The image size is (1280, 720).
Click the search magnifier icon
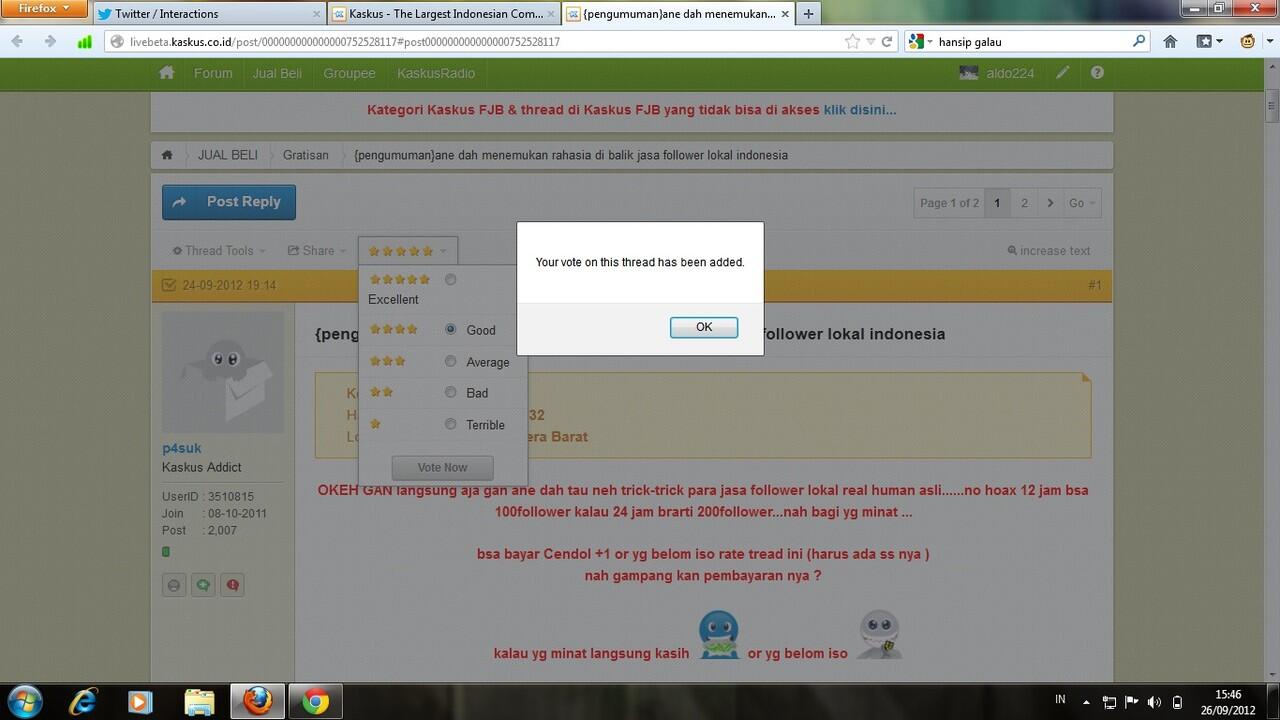point(1139,42)
